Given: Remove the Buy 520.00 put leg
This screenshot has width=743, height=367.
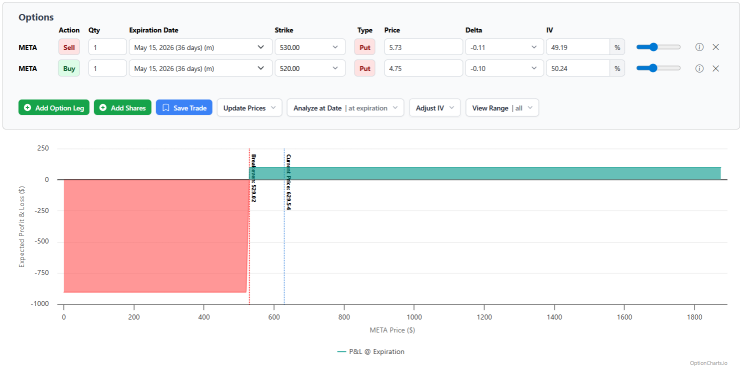Looking at the screenshot, I should [x=716, y=68].
